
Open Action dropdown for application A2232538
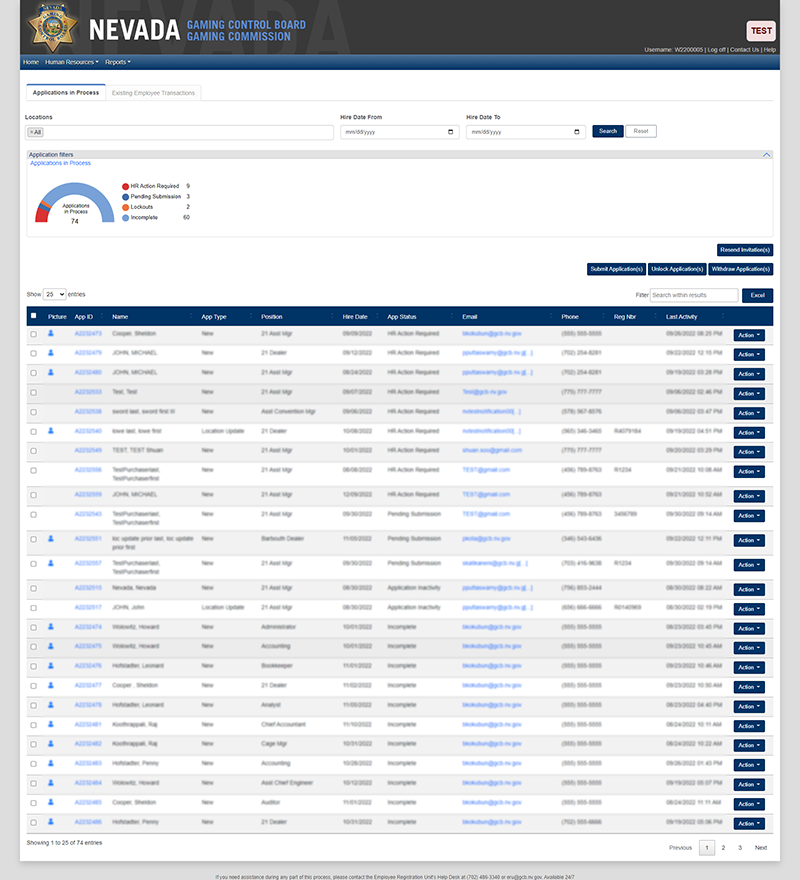point(749,413)
